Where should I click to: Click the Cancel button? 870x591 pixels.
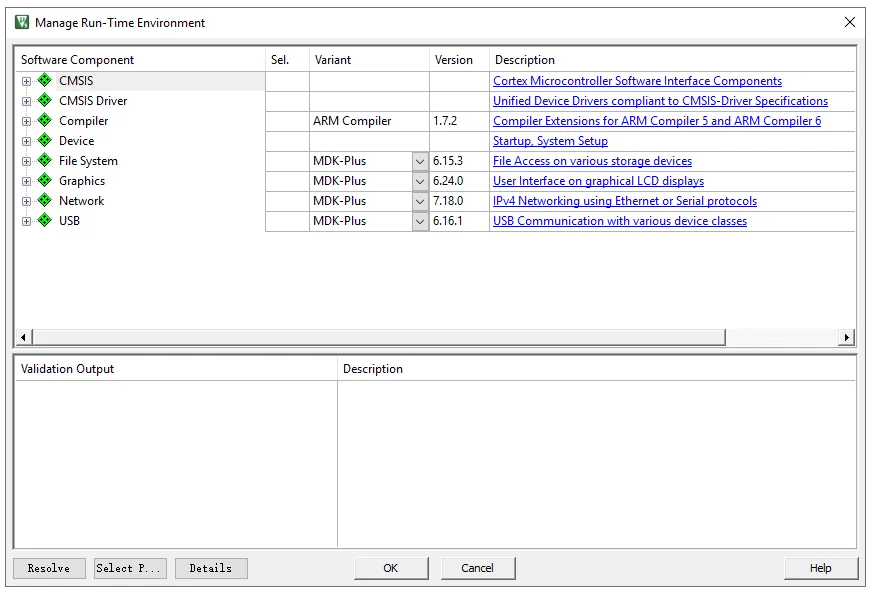pyautogui.click(x=478, y=568)
